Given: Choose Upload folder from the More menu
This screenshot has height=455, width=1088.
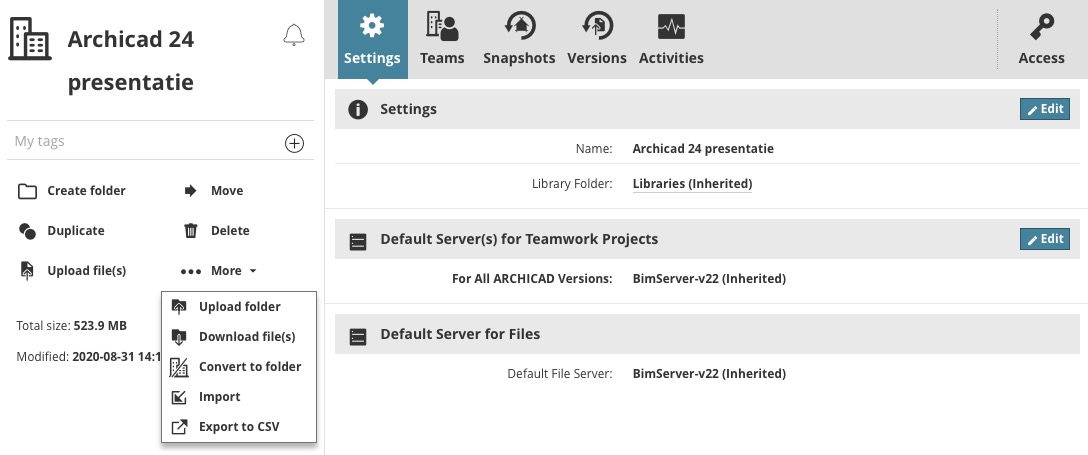Looking at the screenshot, I should pos(239,307).
